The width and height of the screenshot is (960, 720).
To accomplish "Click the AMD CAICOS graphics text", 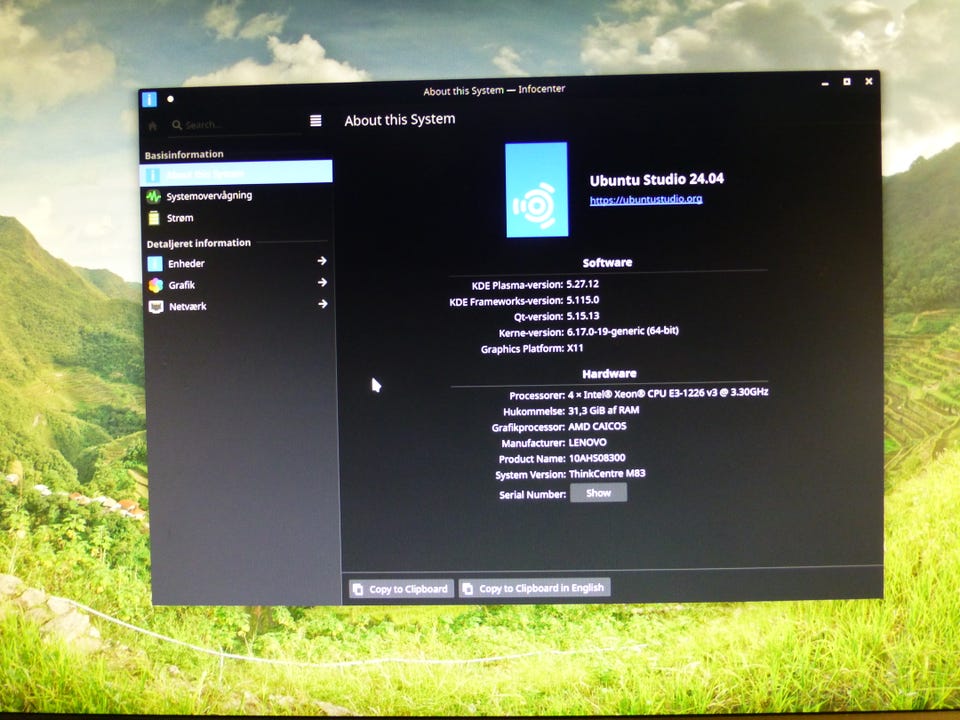I will point(598,426).
